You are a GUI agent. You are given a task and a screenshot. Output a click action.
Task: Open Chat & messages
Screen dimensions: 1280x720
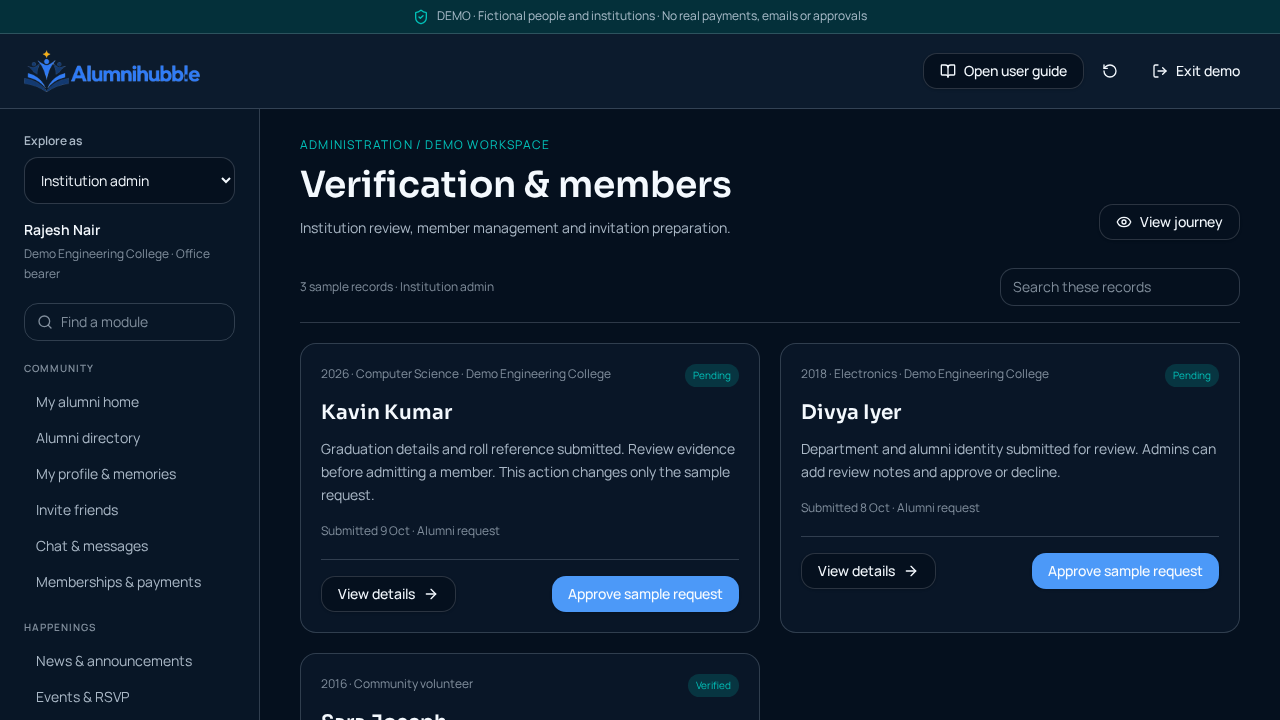(92, 546)
